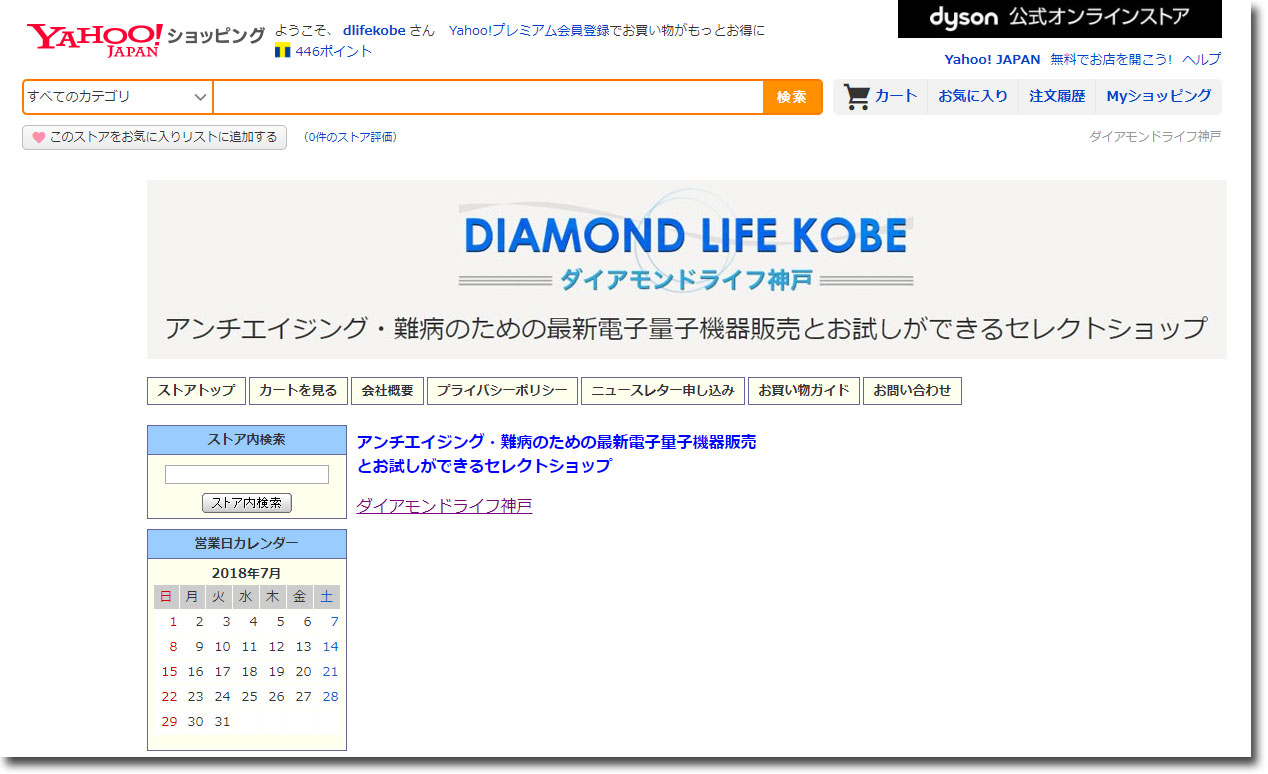Go to ストアトップ
Screen dimensions: 1268x774
[196, 391]
